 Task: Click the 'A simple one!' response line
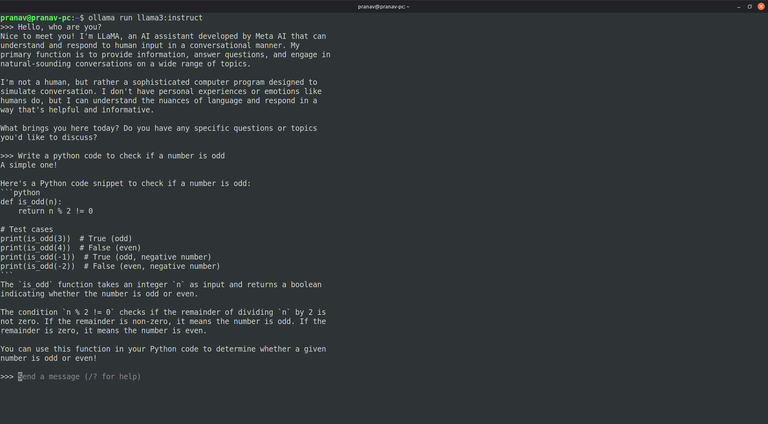coord(29,165)
